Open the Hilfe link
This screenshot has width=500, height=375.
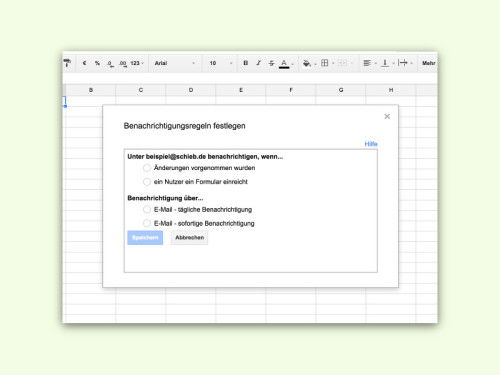coord(371,144)
